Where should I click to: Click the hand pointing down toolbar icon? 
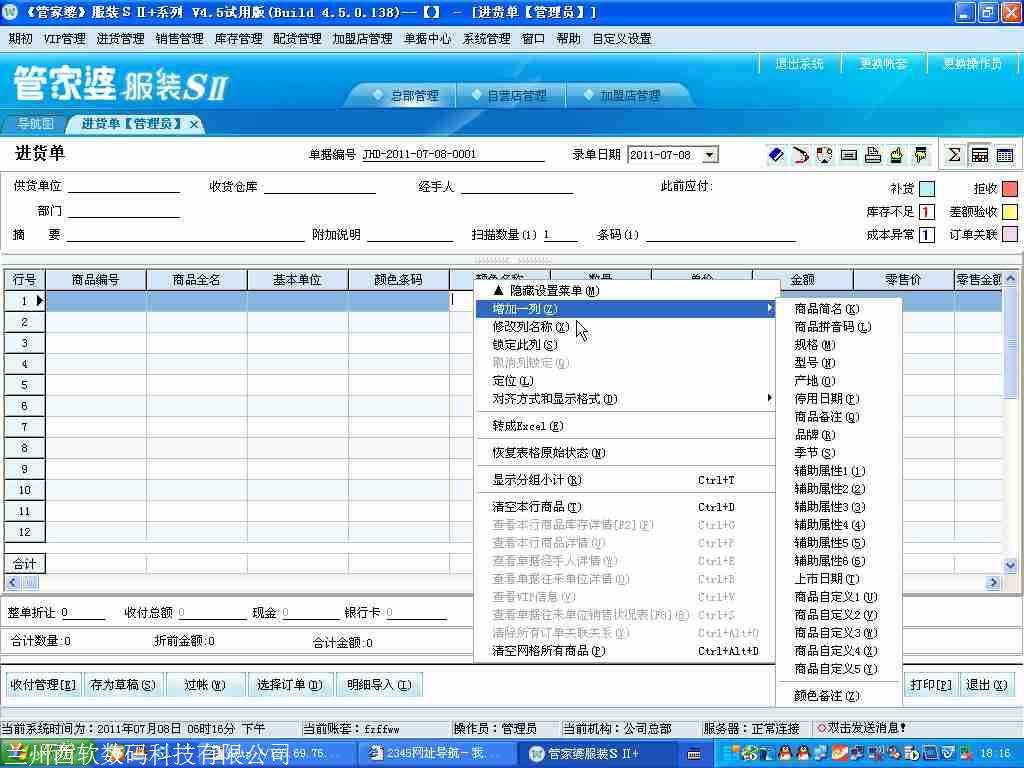(x=921, y=155)
